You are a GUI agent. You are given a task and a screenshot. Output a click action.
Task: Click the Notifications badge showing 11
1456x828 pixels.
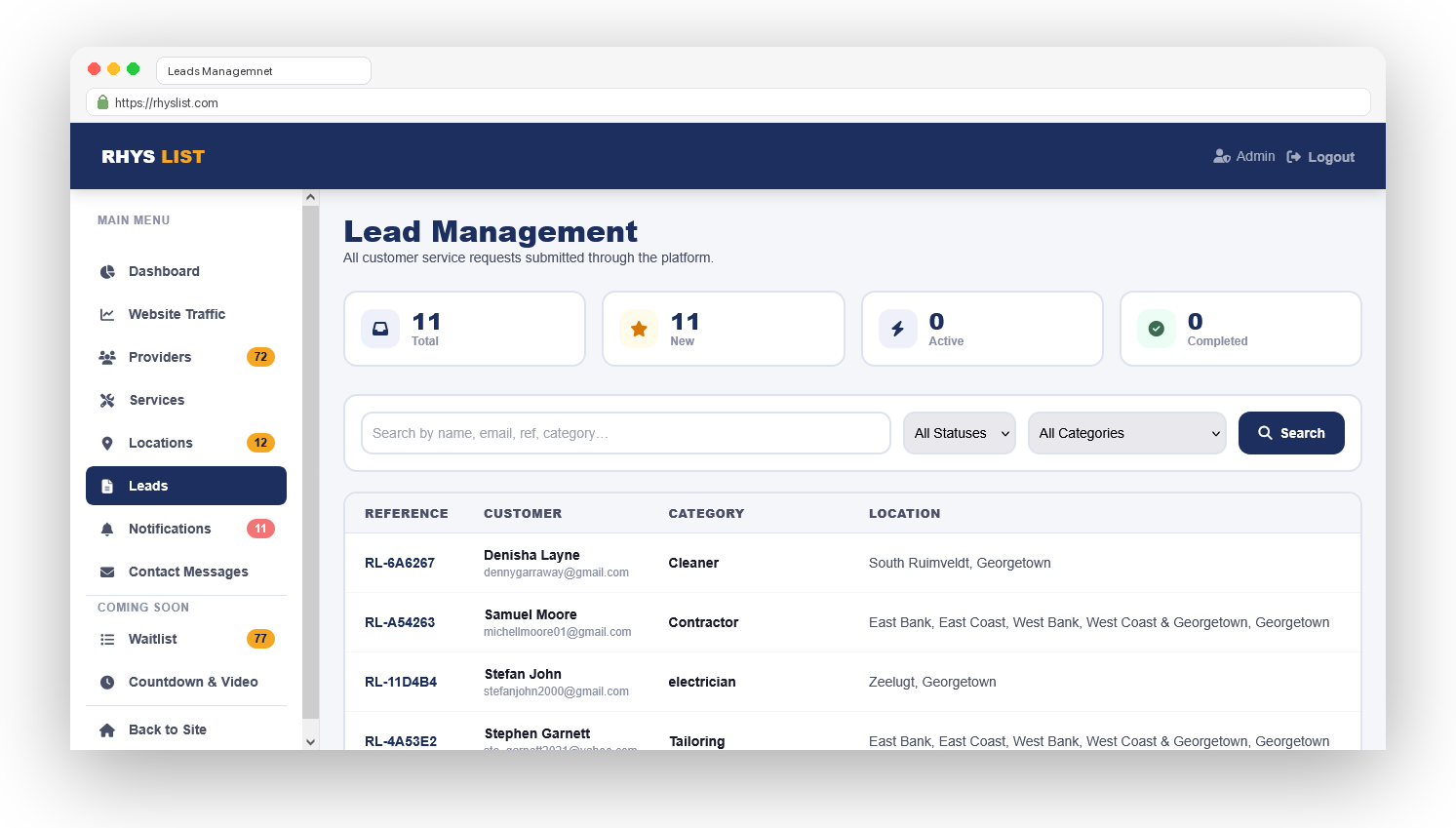click(x=260, y=529)
